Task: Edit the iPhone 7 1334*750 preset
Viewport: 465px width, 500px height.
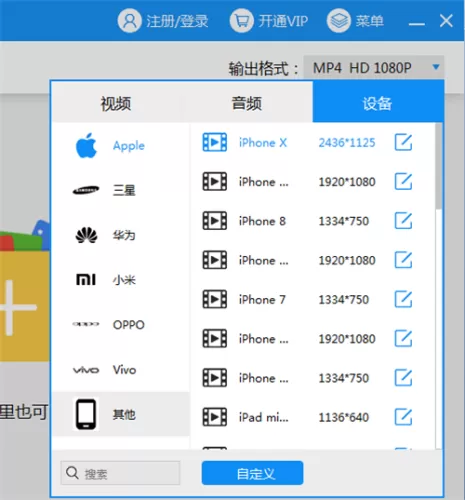Action: [403, 299]
